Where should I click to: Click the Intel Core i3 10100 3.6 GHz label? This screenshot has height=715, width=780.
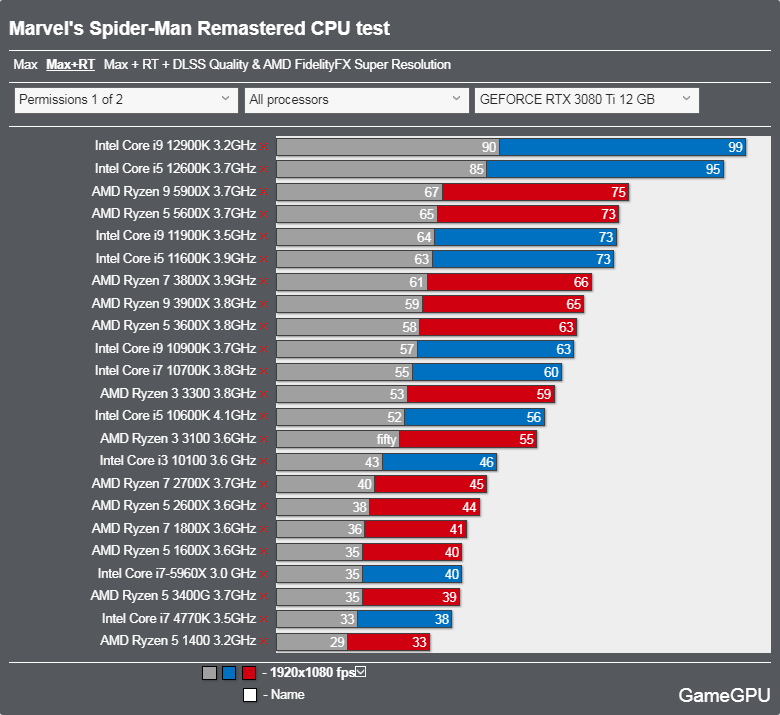pos(178,461)
